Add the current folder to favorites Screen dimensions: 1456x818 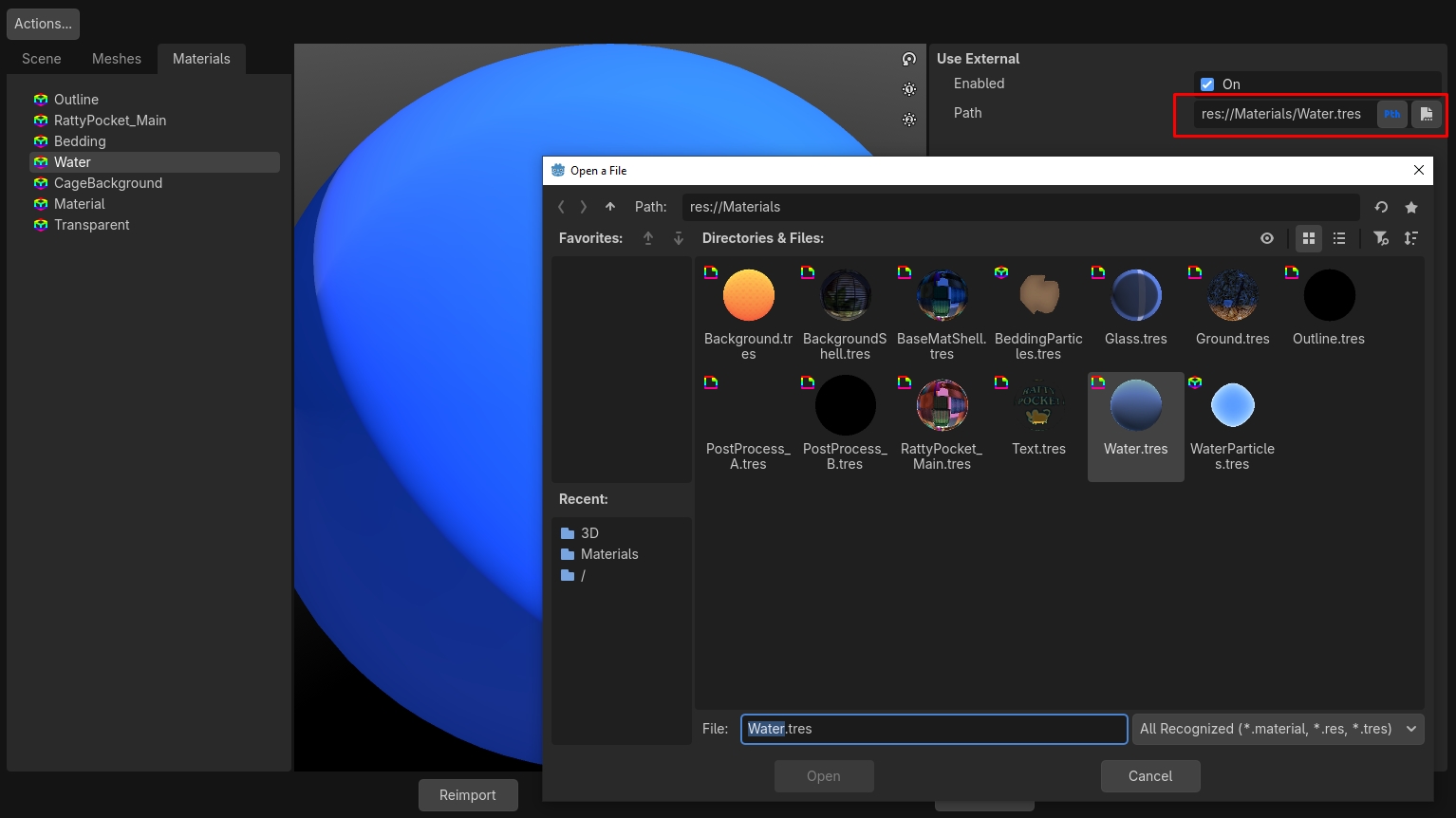coord(1411,207)
